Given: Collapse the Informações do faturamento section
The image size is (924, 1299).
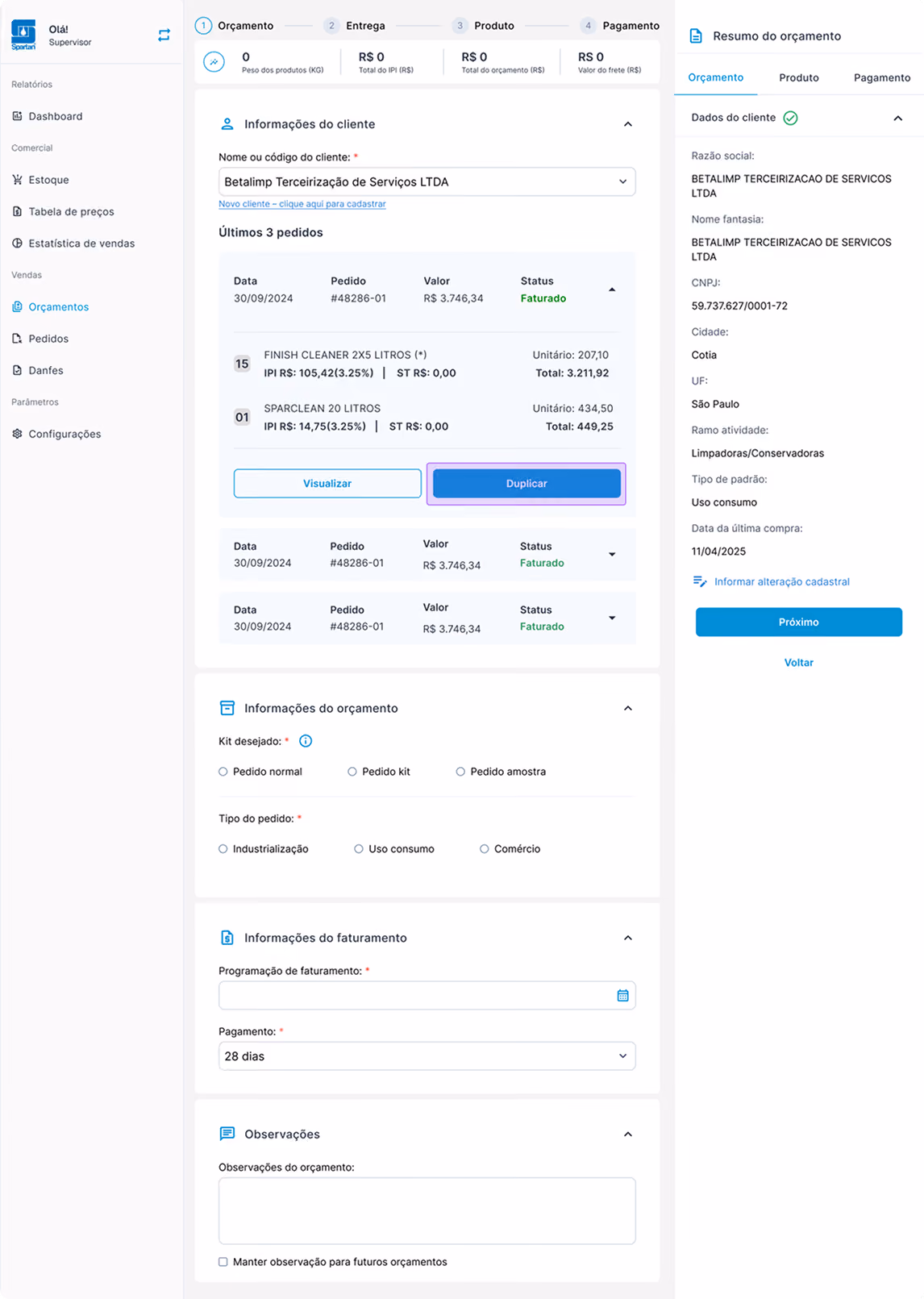Looking at the screenshot, I should click(x=628, y=938).
